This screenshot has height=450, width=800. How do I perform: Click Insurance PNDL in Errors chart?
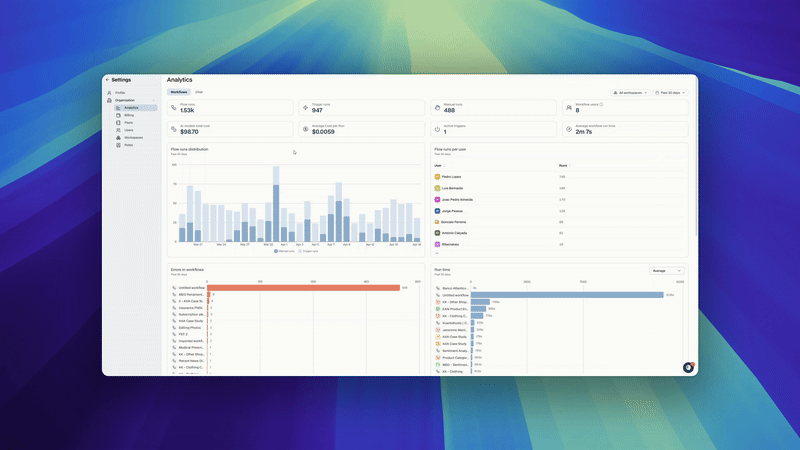pyautogui.click(x=190, y=308)
